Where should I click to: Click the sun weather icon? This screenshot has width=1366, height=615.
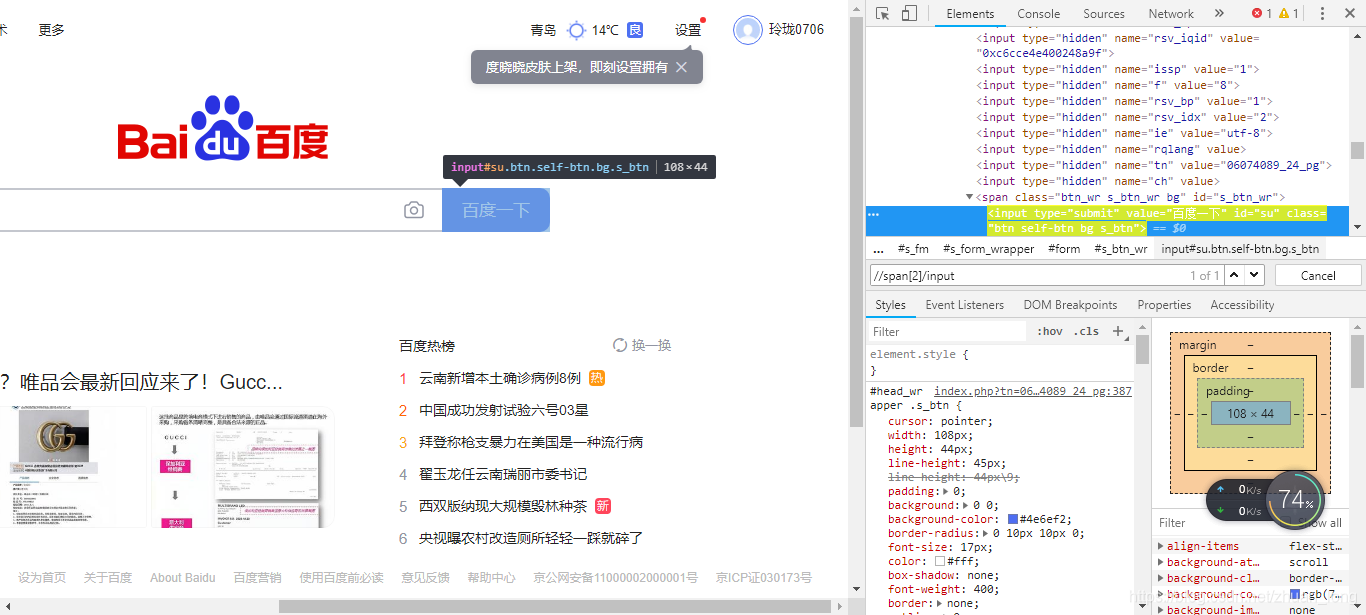pos(576,30)
